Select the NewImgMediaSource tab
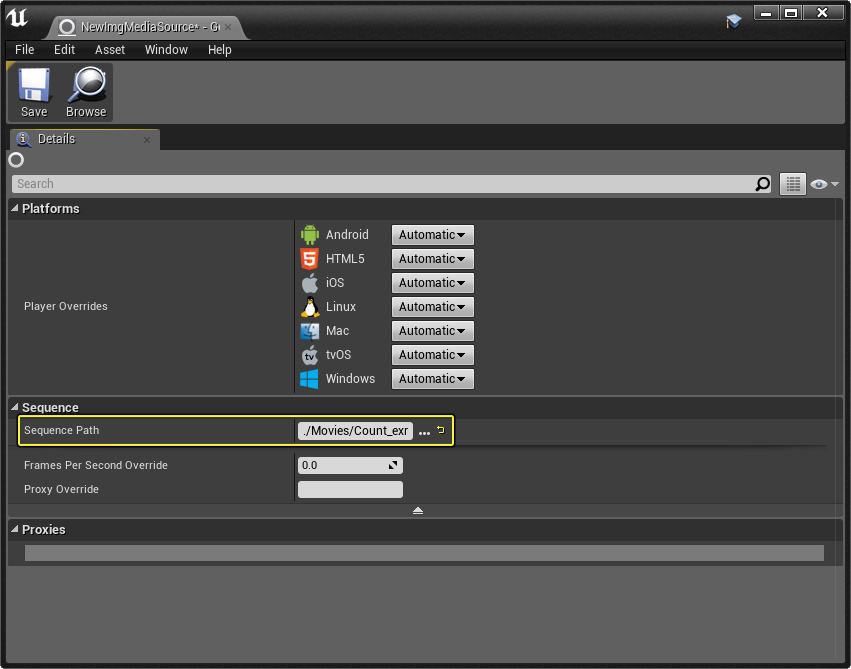Viewport: 851px width, 669px height. [x=145, y=27]
